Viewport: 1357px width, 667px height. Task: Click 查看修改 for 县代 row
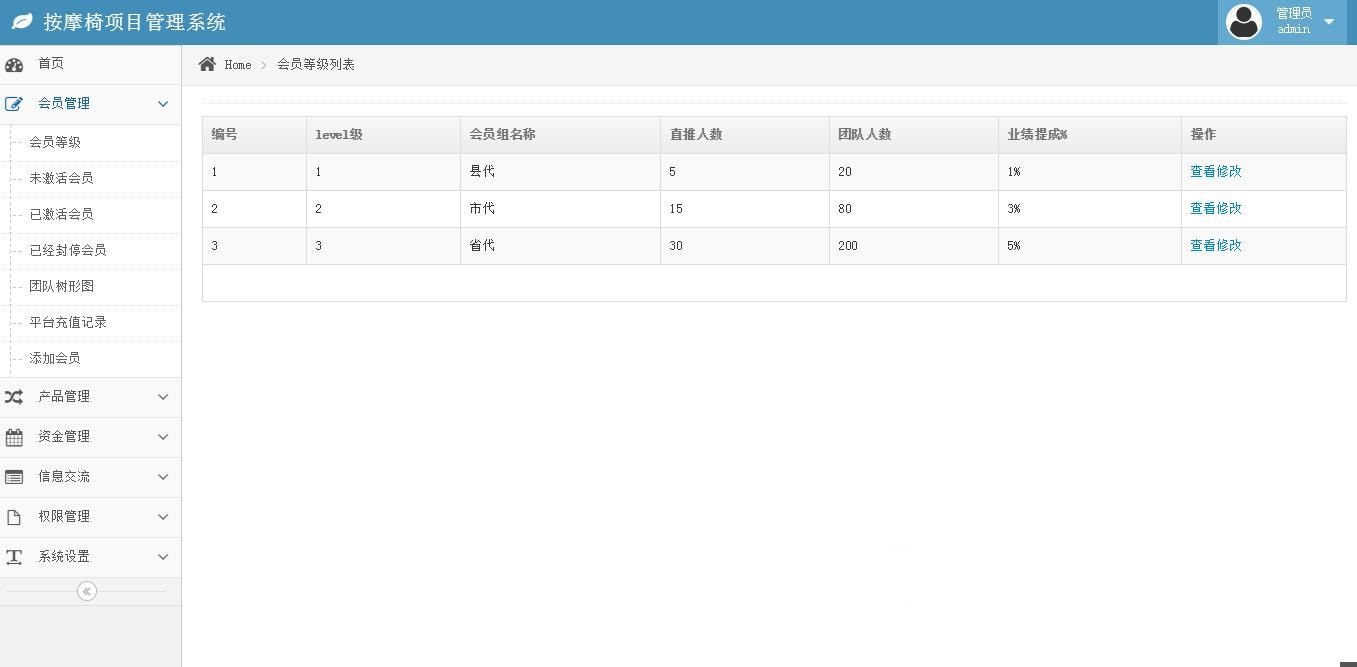click(x=1215, y=172)
